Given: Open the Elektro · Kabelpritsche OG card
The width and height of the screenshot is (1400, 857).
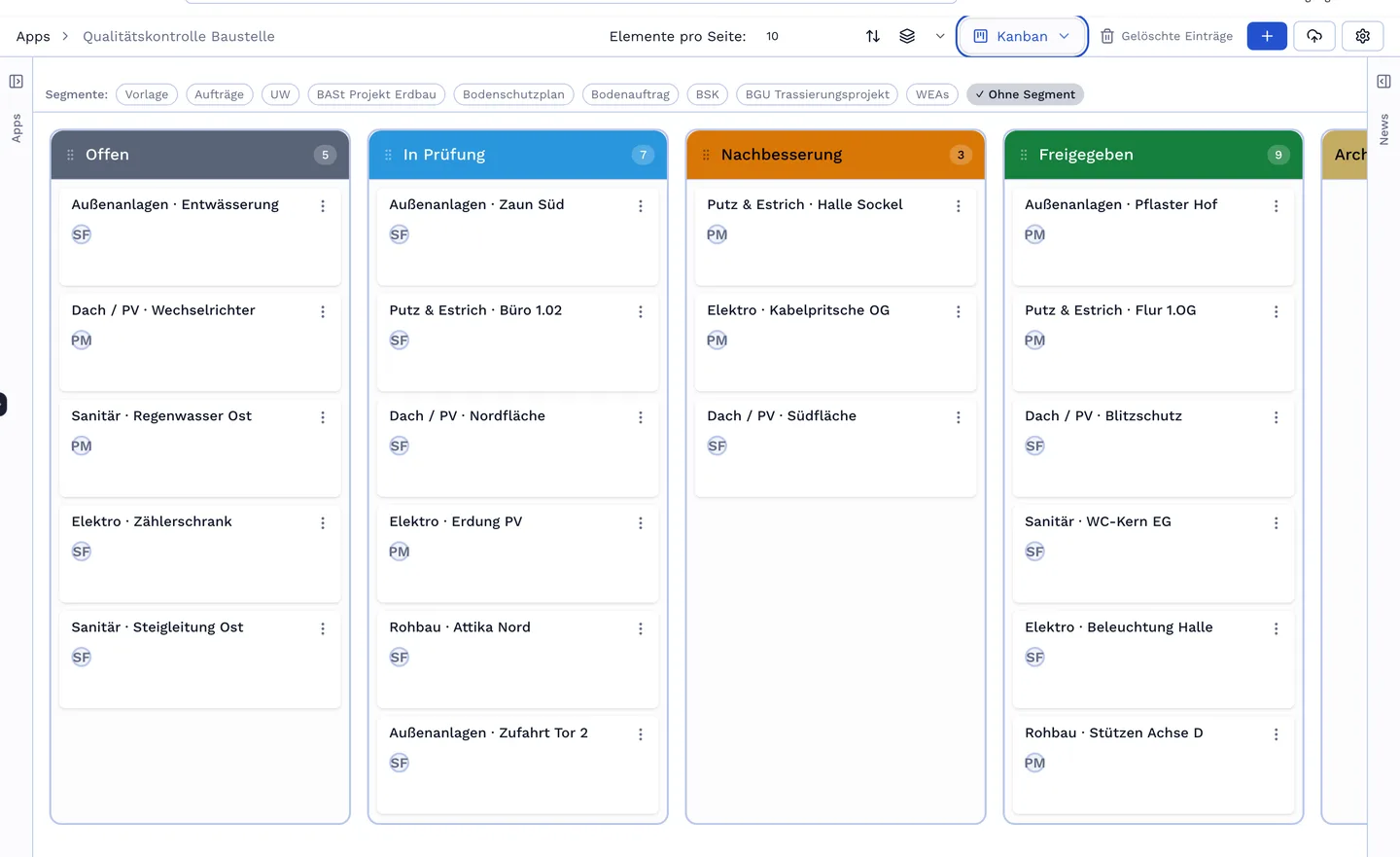Looking at the screenshot, I should pos(836,341).
